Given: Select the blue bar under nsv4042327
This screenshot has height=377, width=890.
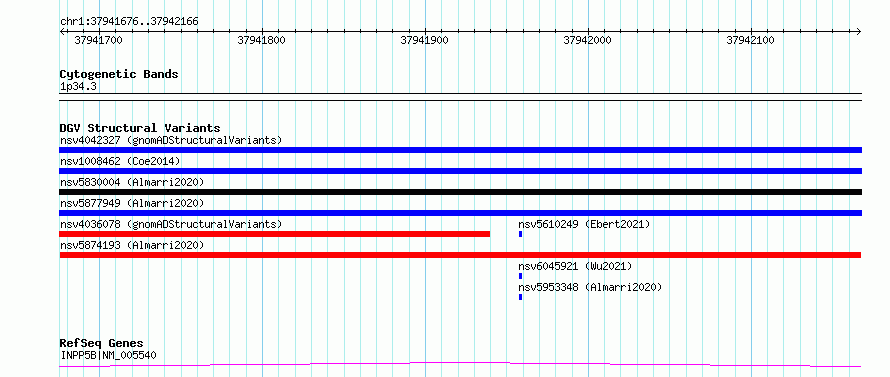Looking at the screenshot, I should pos(460,150).
